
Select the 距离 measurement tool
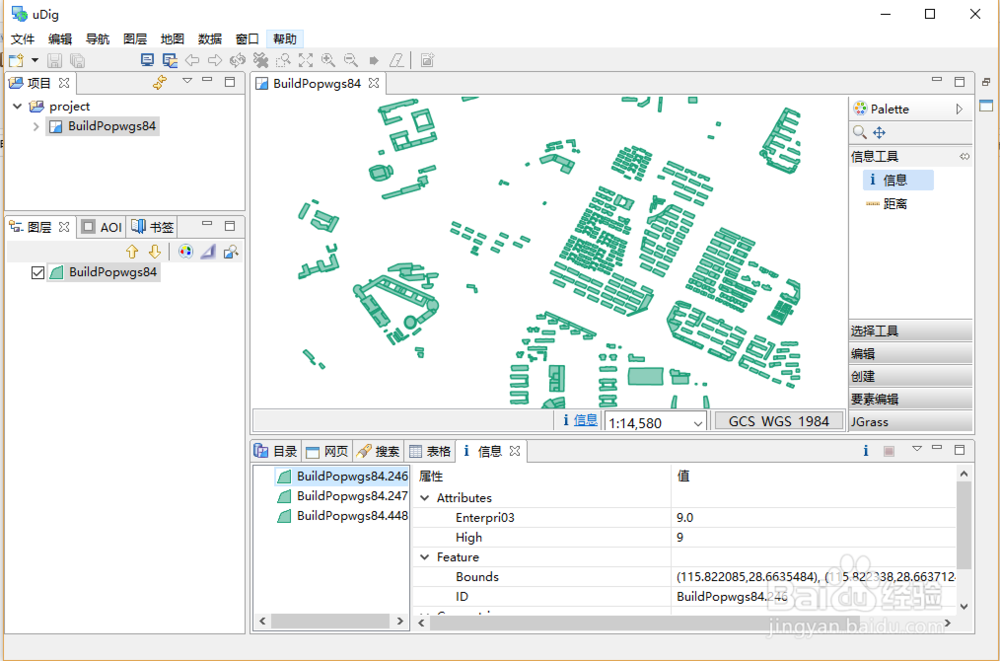tap(886, 204)
